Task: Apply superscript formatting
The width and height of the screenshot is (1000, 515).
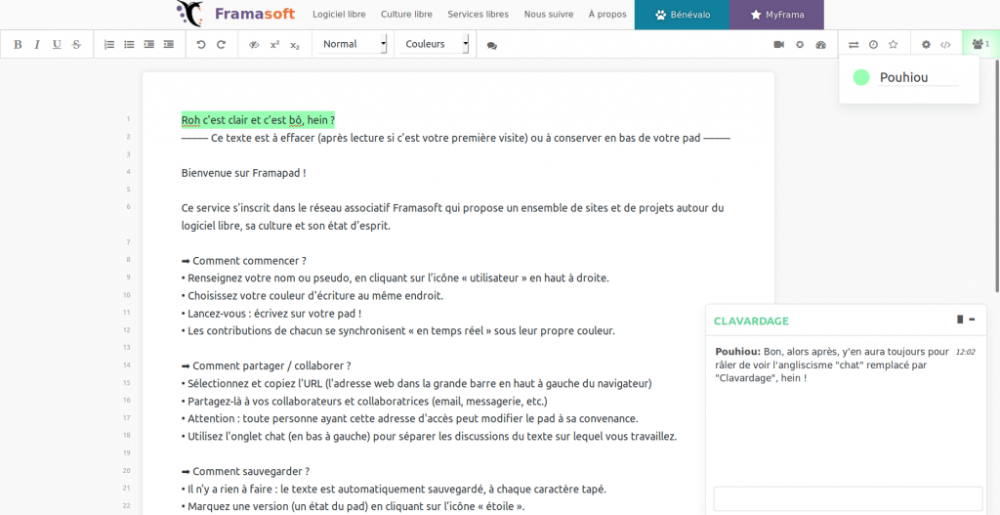Action: pos(275,45)
